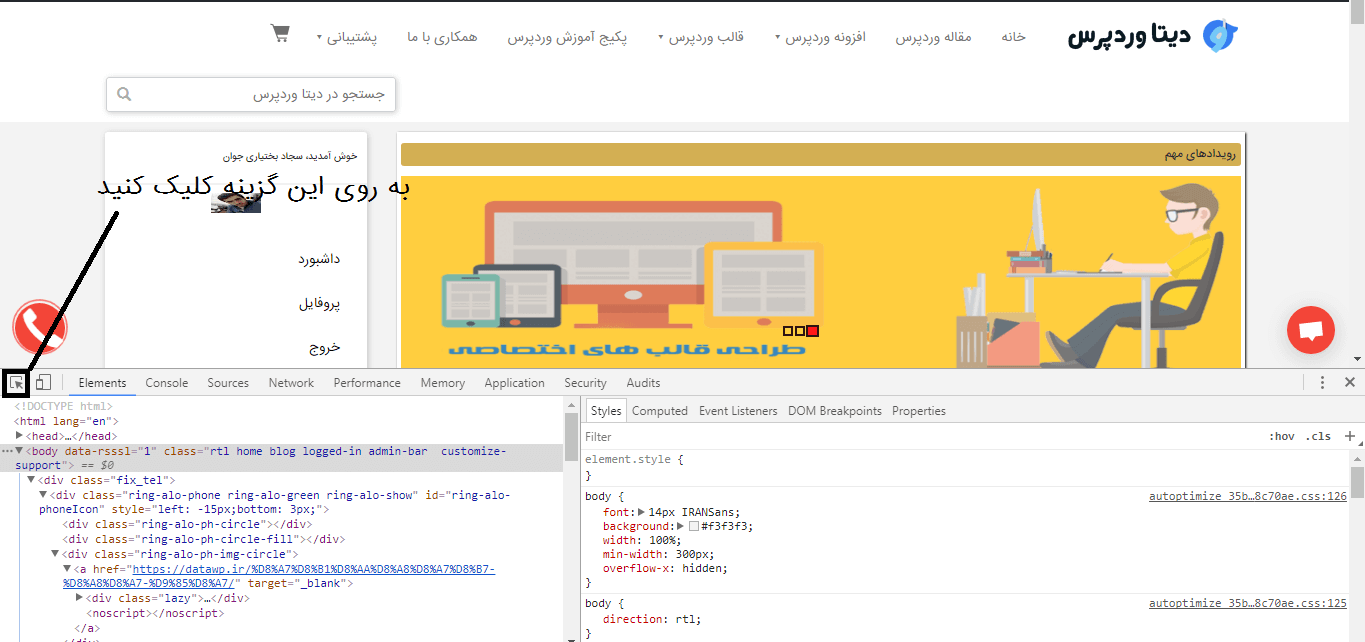Viewport: 1365px width, 642px height.
Task: Open the red chat bubble widget
Action: click(x=1311, y=329)
